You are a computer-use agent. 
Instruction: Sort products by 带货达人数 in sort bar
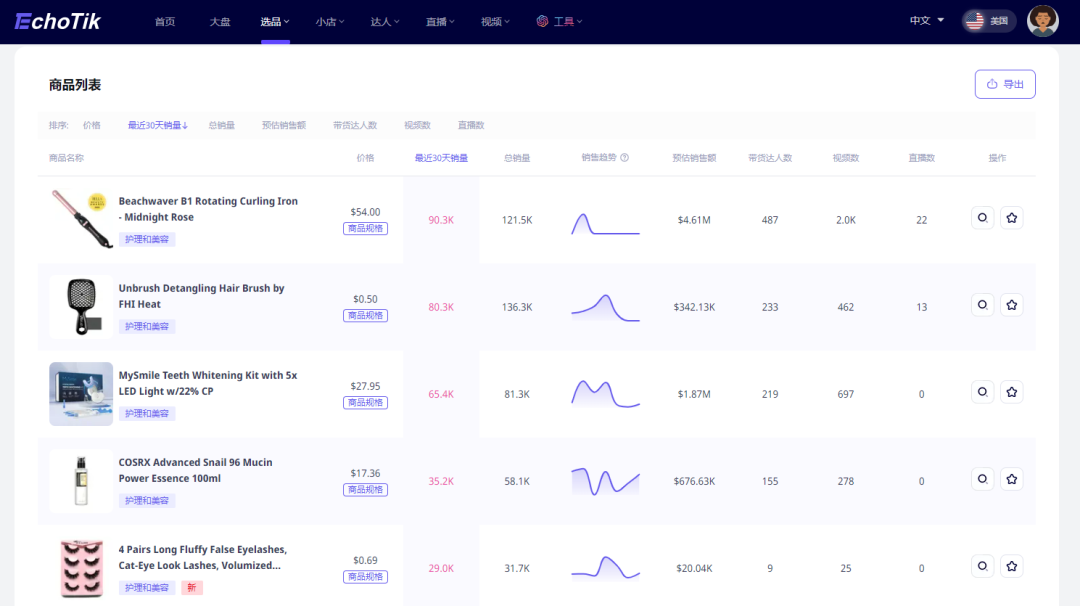pos(355,125)
